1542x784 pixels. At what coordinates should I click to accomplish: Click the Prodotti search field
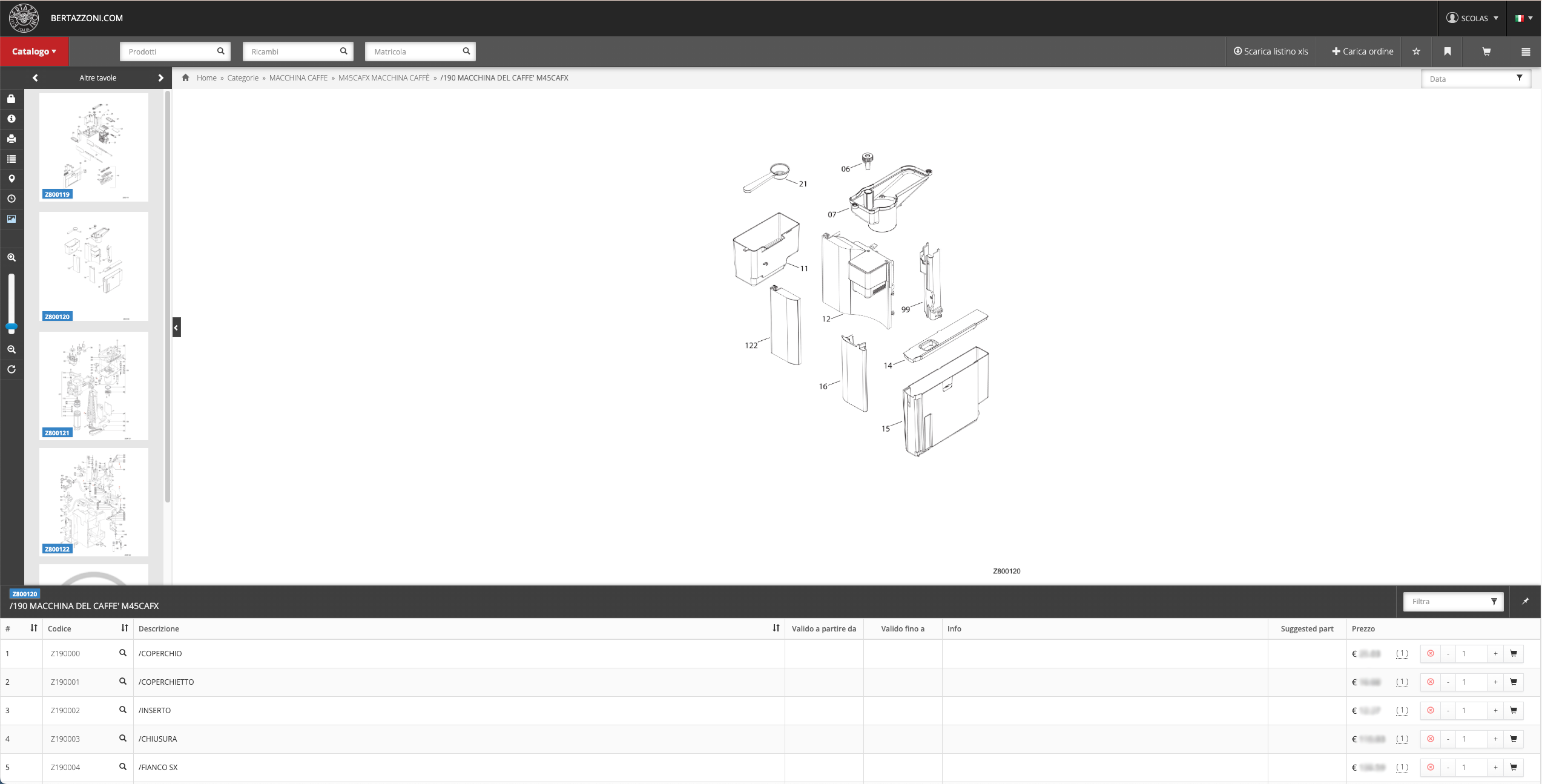click(175, 51)
